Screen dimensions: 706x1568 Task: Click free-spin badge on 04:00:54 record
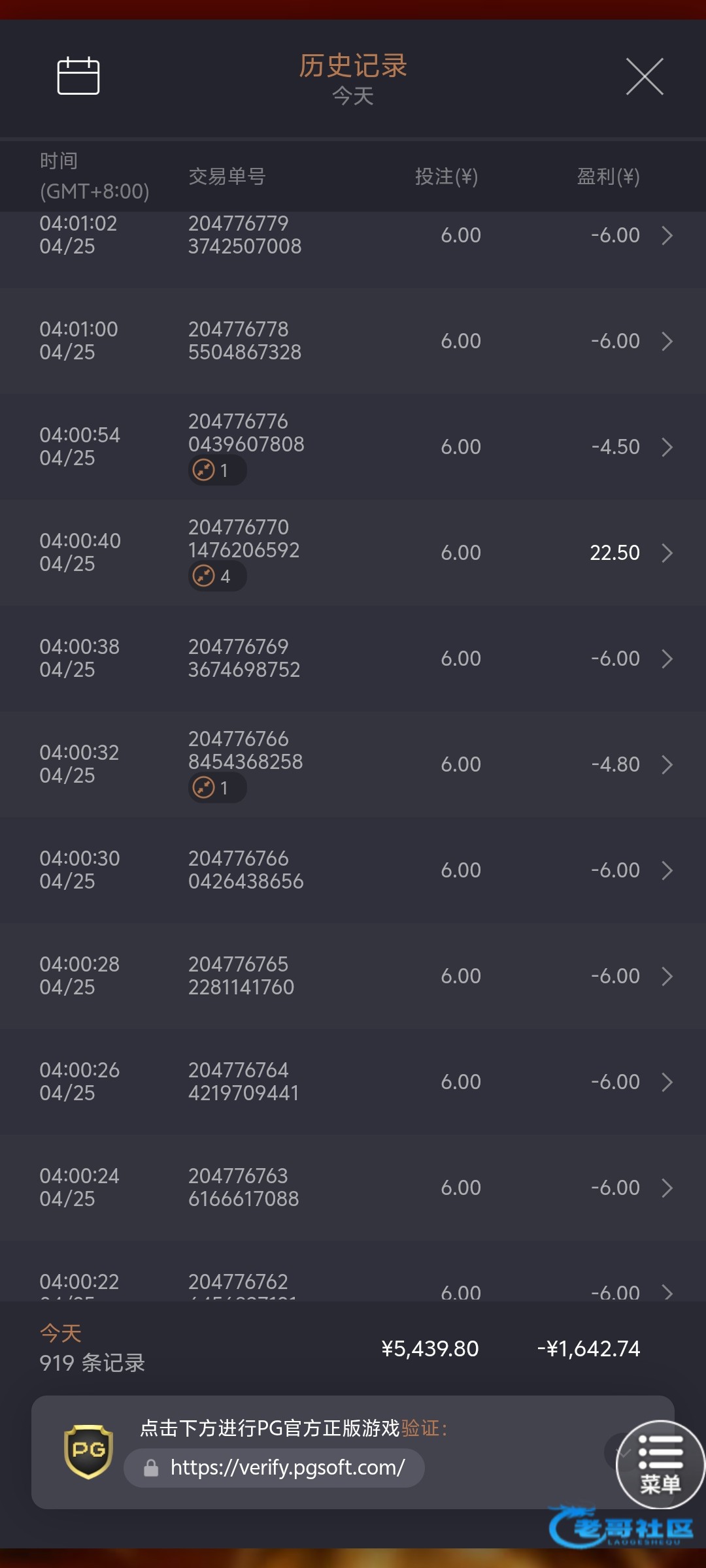[x=217, y=470]
